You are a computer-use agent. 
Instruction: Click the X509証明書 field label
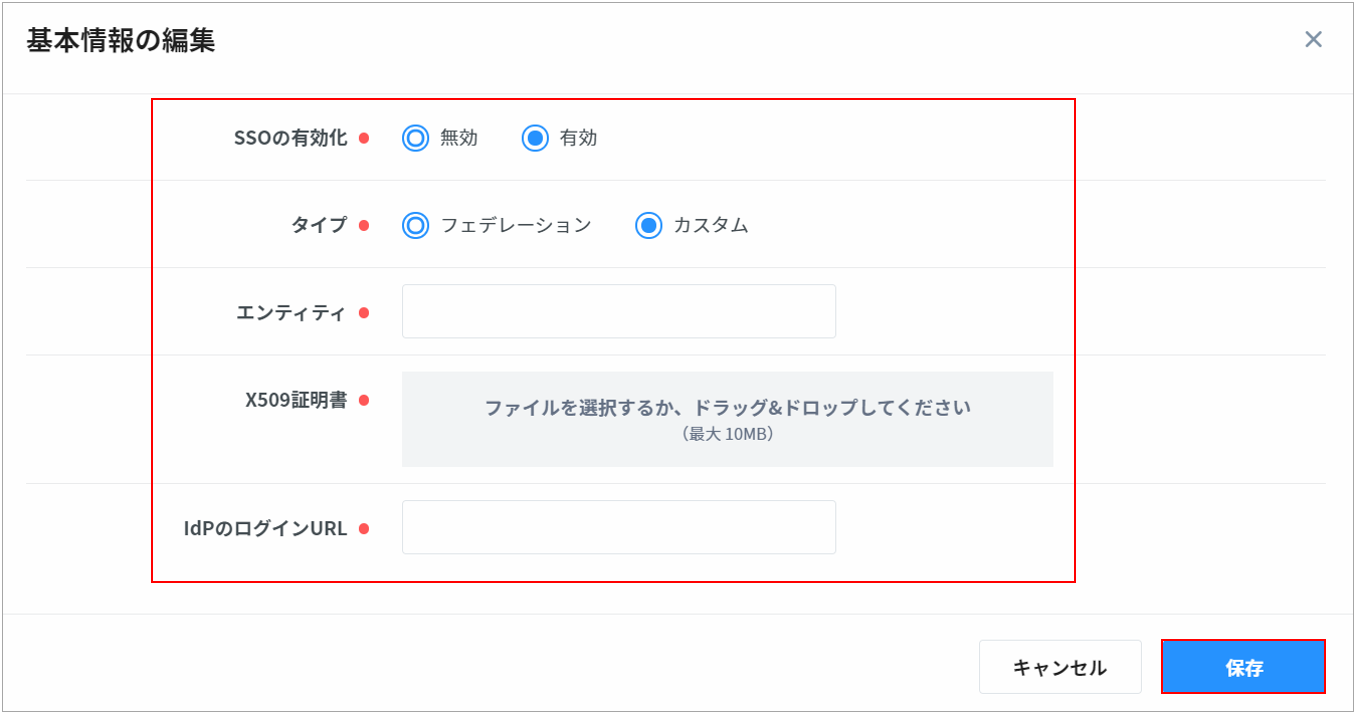coord(296,400)
